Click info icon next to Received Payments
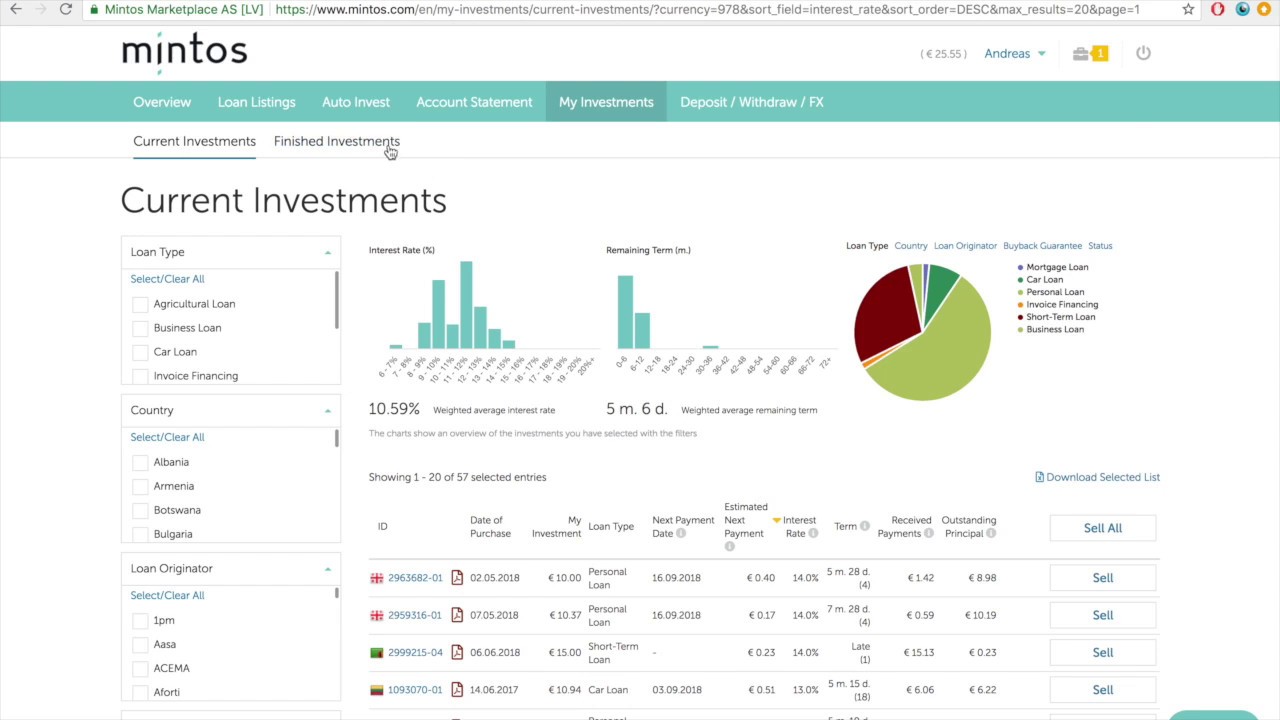The image size is (1280, 720). [928, 533]
